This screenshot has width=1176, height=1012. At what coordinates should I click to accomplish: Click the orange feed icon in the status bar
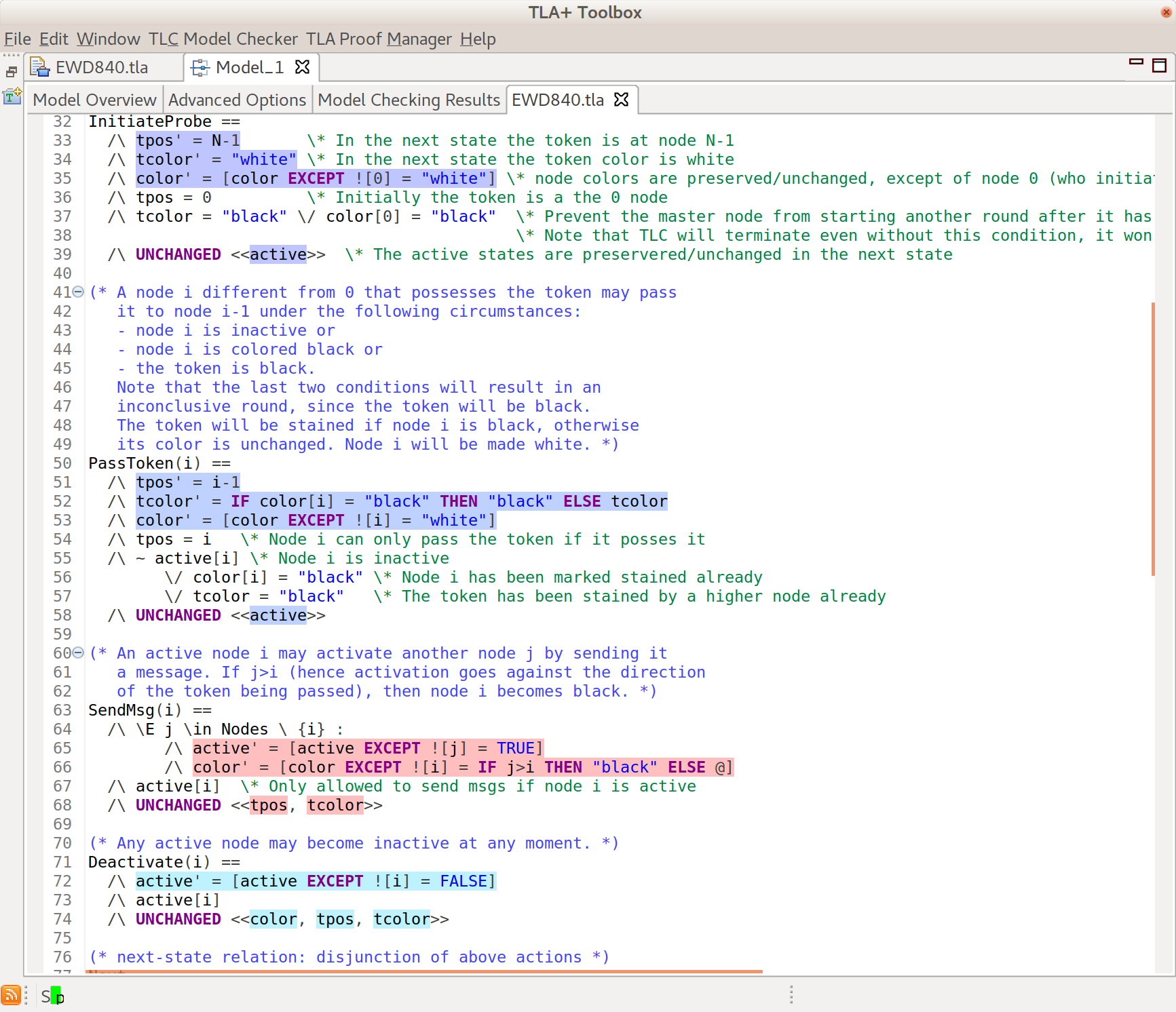10,994
